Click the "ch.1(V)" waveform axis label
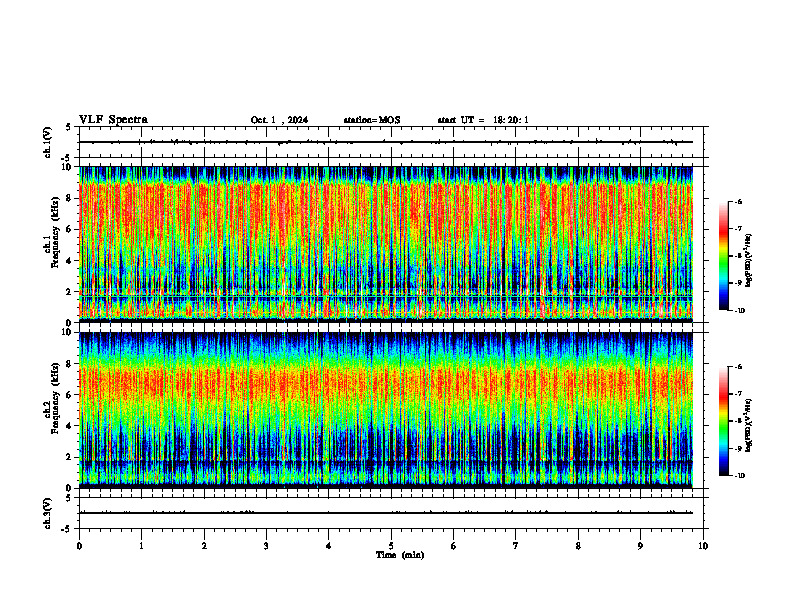Image resolution: width=792 pixels, height=612 pixels. pyautogui.click(x=48, y=142)
